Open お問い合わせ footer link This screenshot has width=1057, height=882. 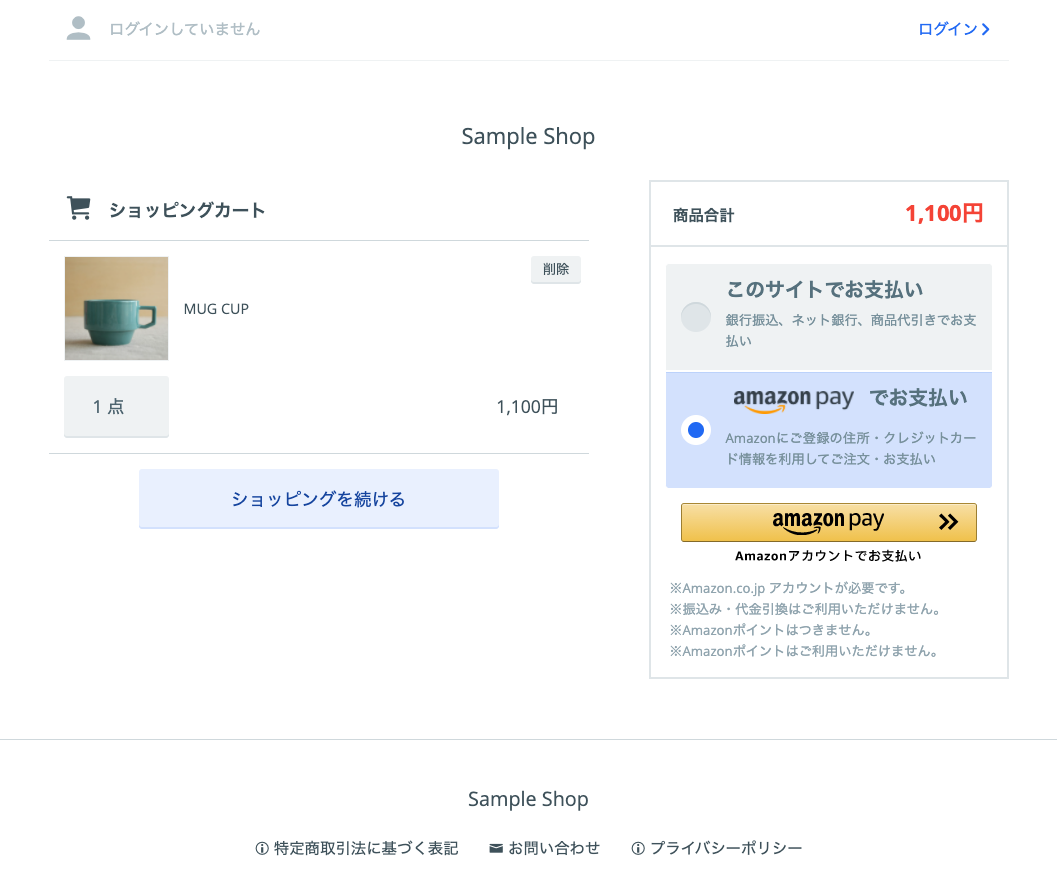click(545, 848)
